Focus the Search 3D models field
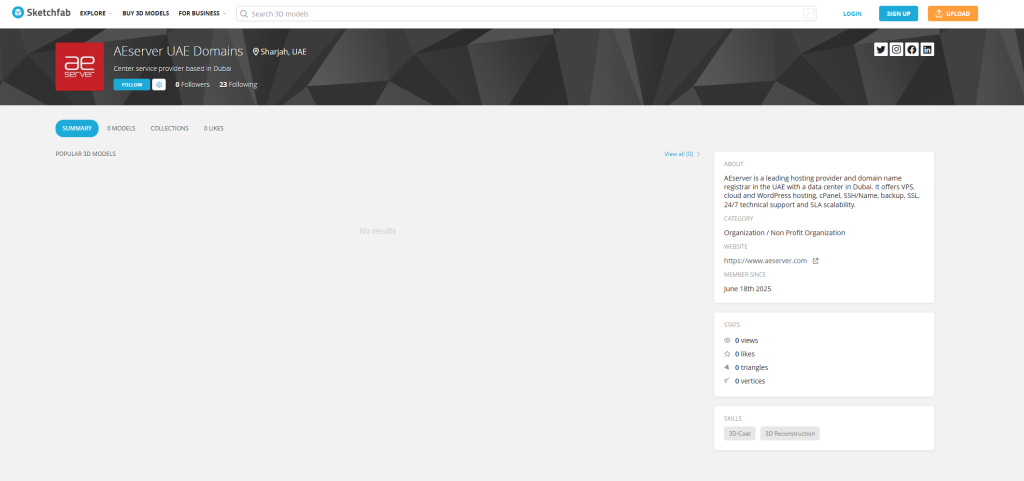Image resolution: width=1024 pixels, height=481 pixels. tap(526, 14)
